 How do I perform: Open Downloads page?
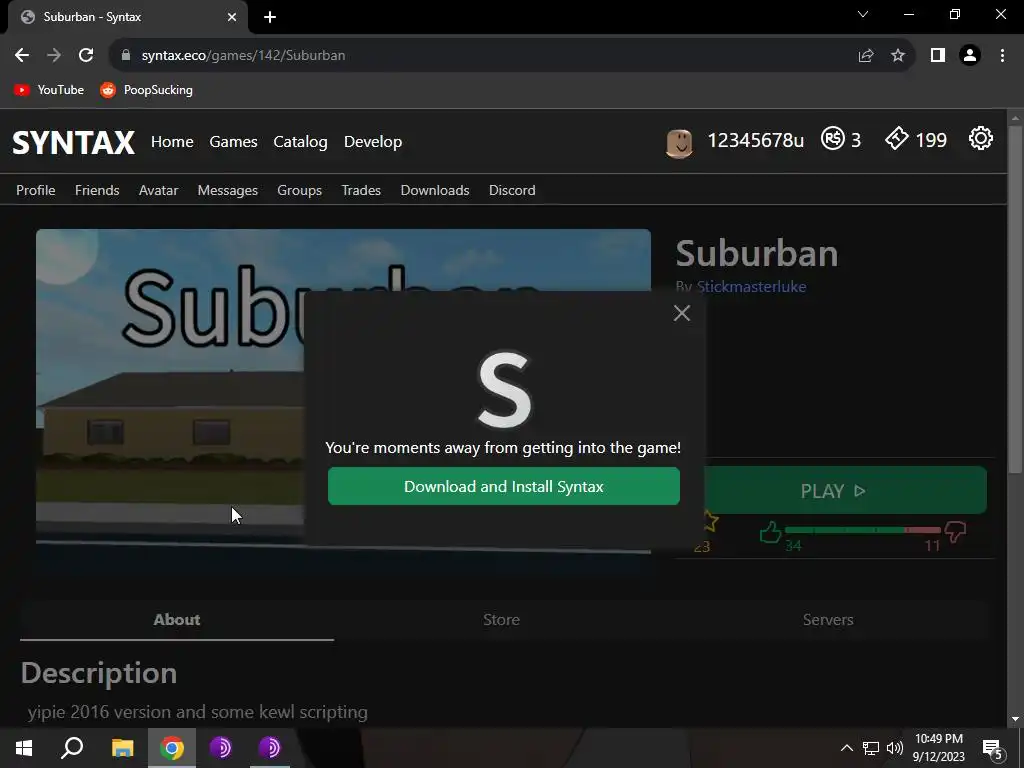[x=435, y=190]
